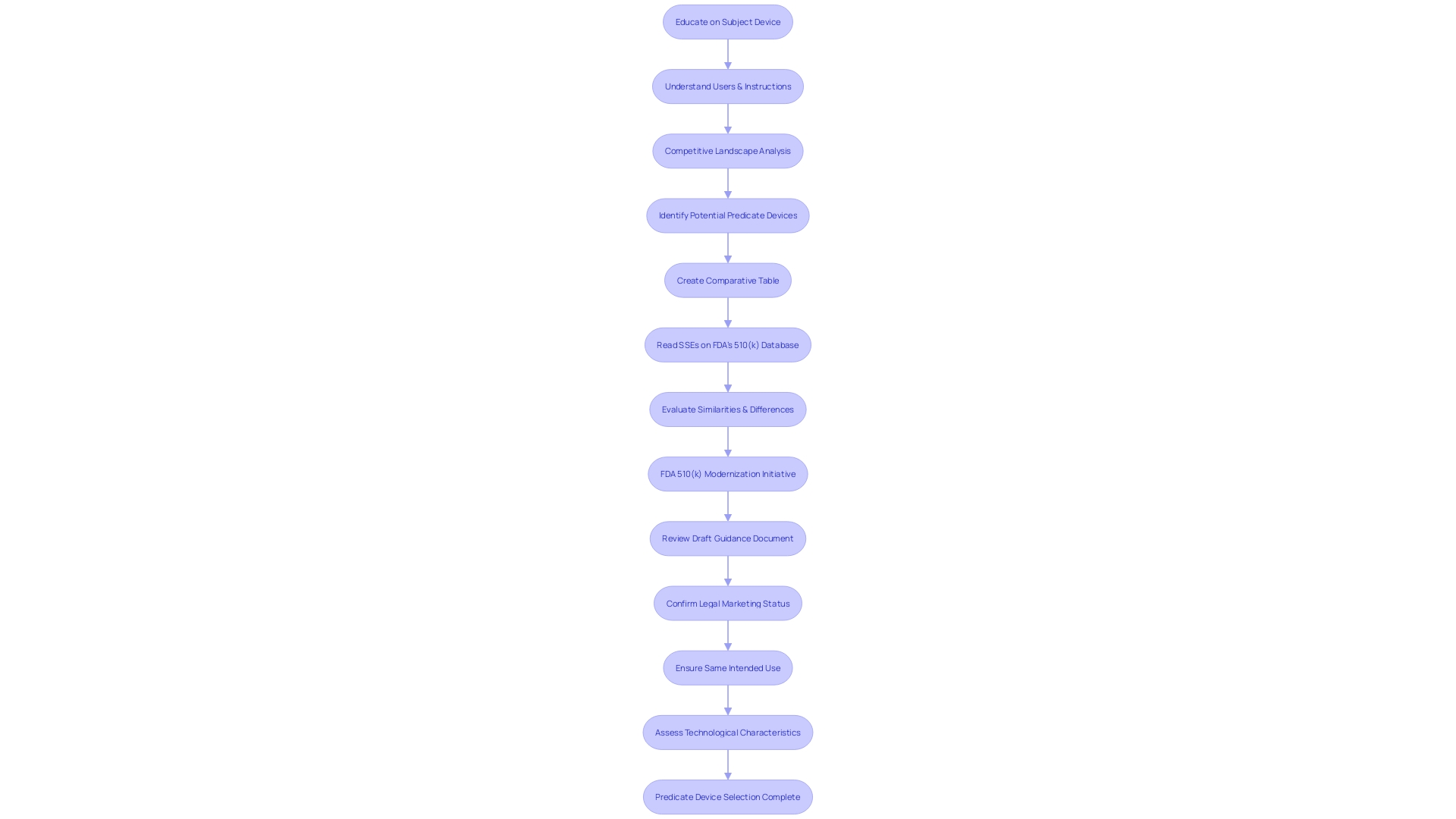
Task: Select the Identify Potential Predicate Devices node
Action: [728, 215]
